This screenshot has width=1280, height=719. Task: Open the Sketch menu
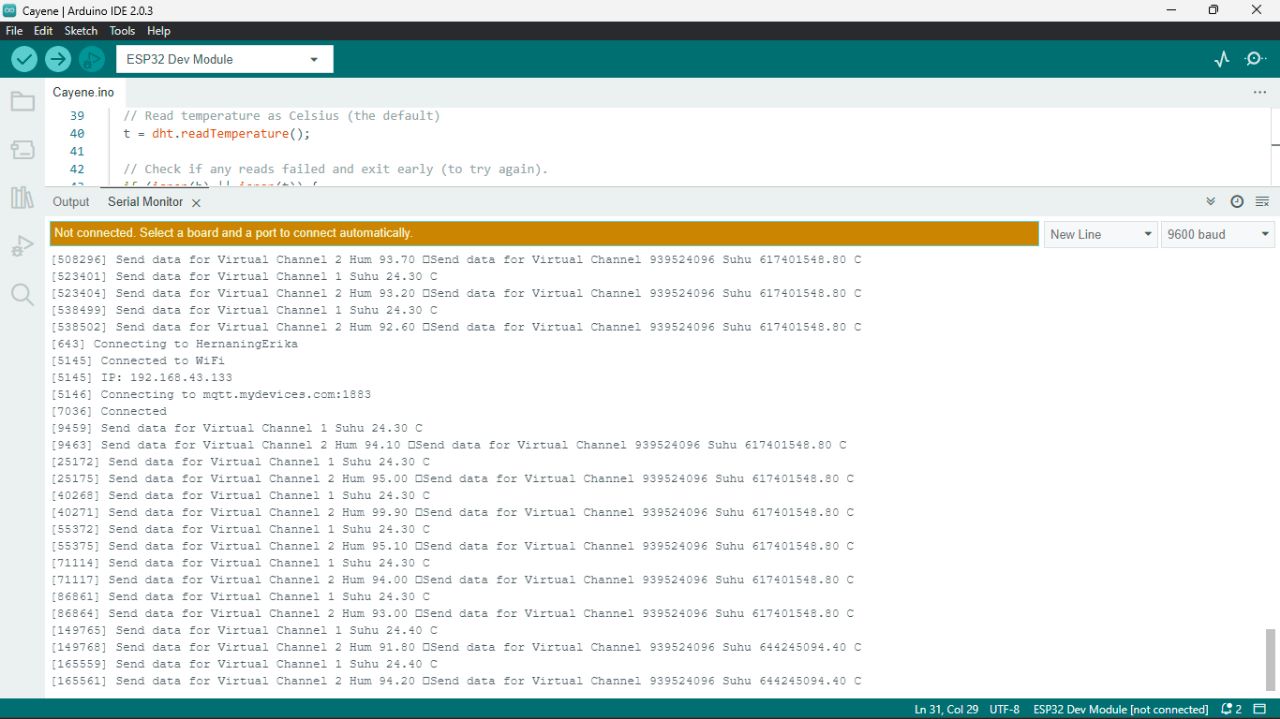tap(81, 31)
